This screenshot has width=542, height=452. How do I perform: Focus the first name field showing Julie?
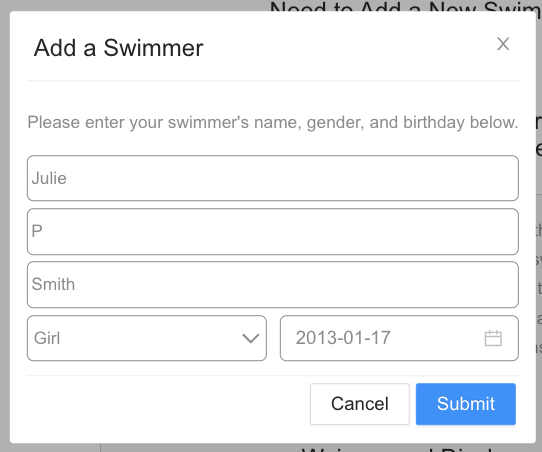(273, 178)
